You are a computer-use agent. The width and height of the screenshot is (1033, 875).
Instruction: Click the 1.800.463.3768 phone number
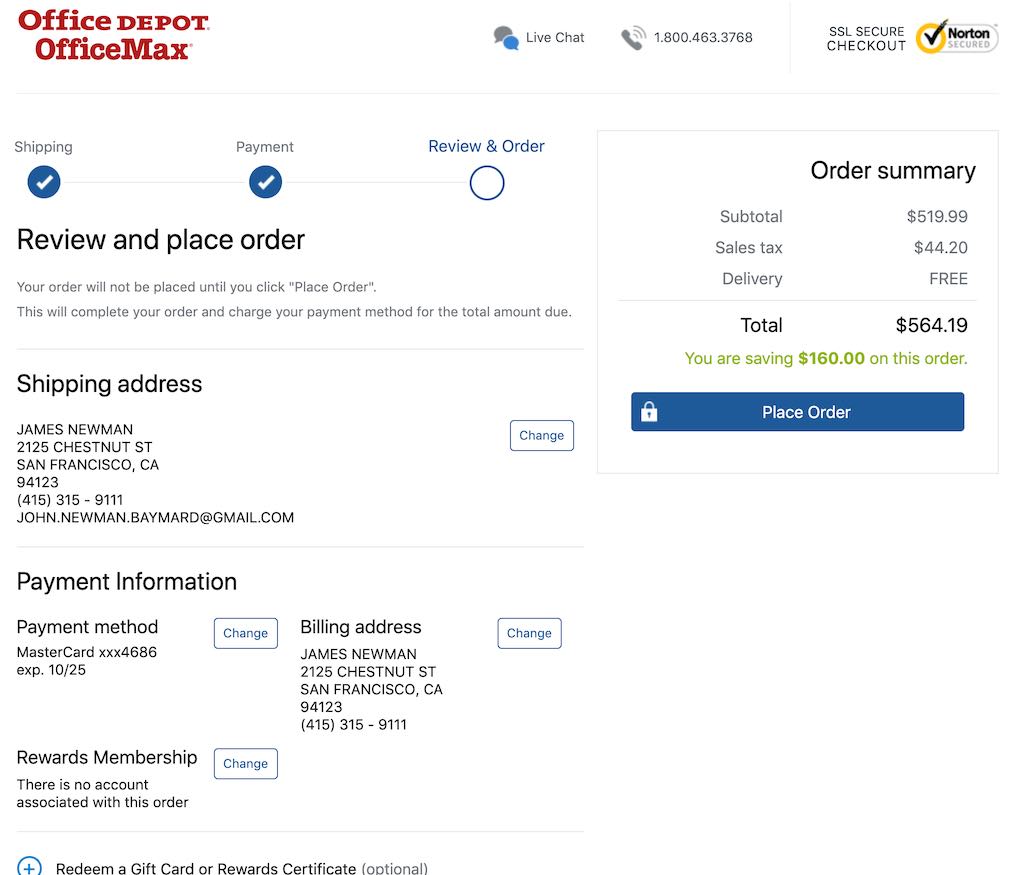[x=703, y=38]
